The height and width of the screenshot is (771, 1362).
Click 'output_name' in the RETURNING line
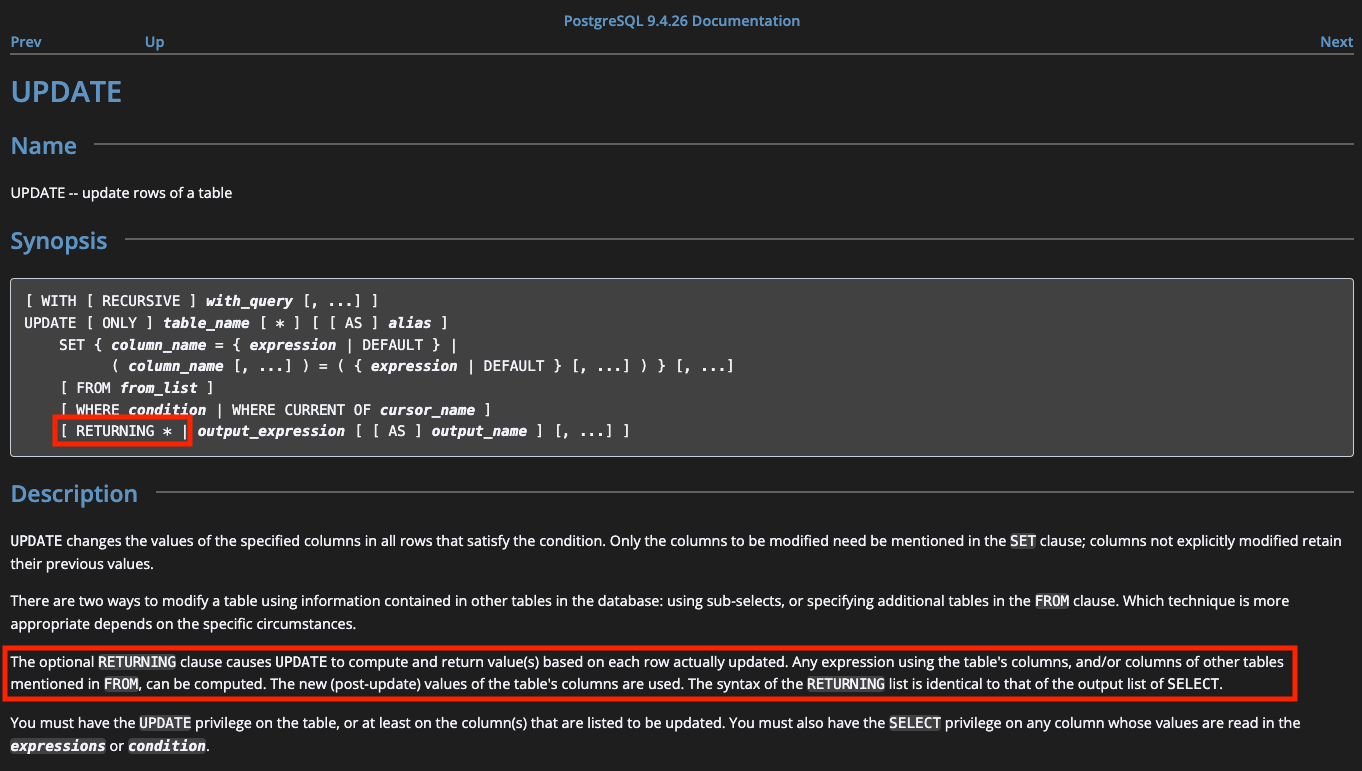[479, 431]
